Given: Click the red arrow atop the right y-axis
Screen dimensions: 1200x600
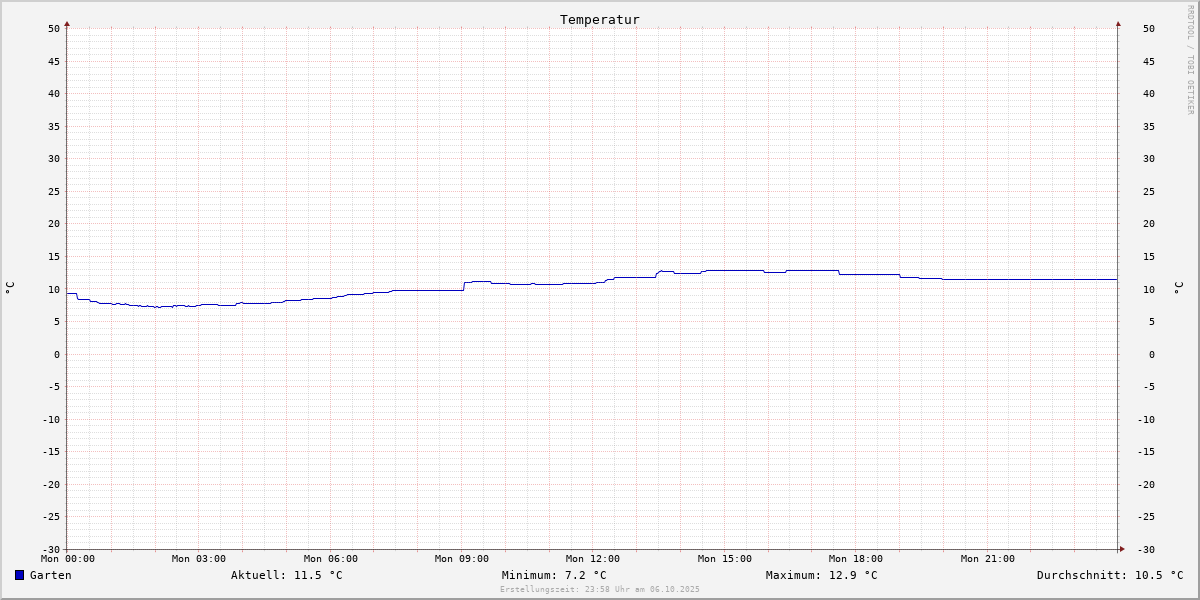Looking at the screenshot, I should tap(1118, 23).
